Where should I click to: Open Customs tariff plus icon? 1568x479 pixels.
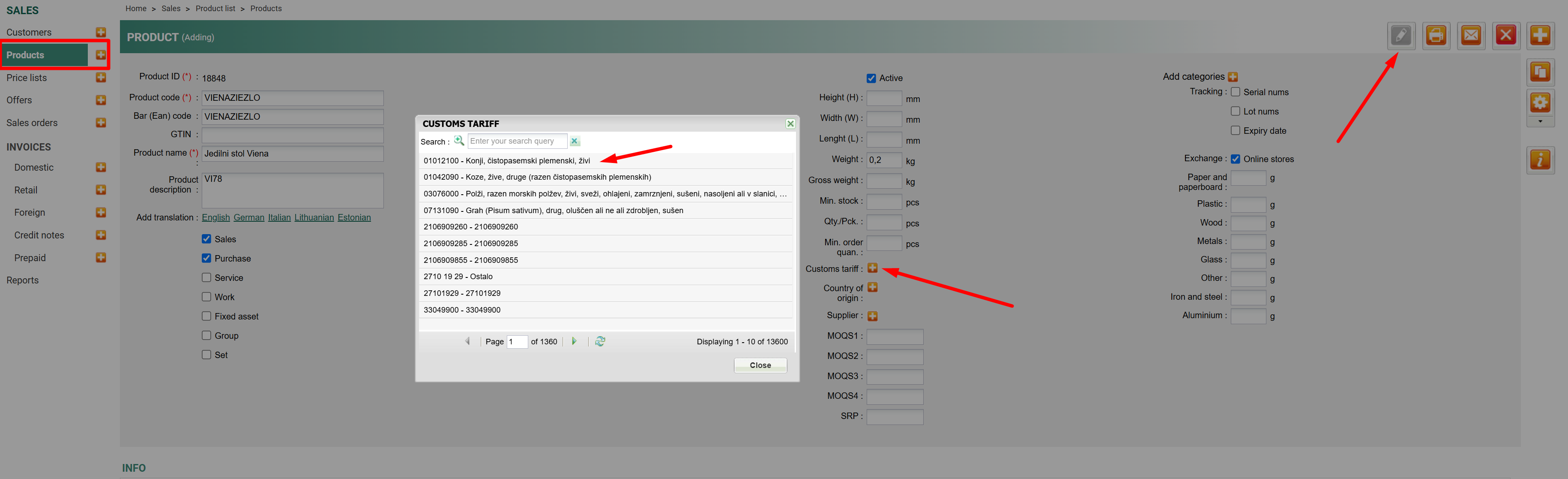click(872, 268)
